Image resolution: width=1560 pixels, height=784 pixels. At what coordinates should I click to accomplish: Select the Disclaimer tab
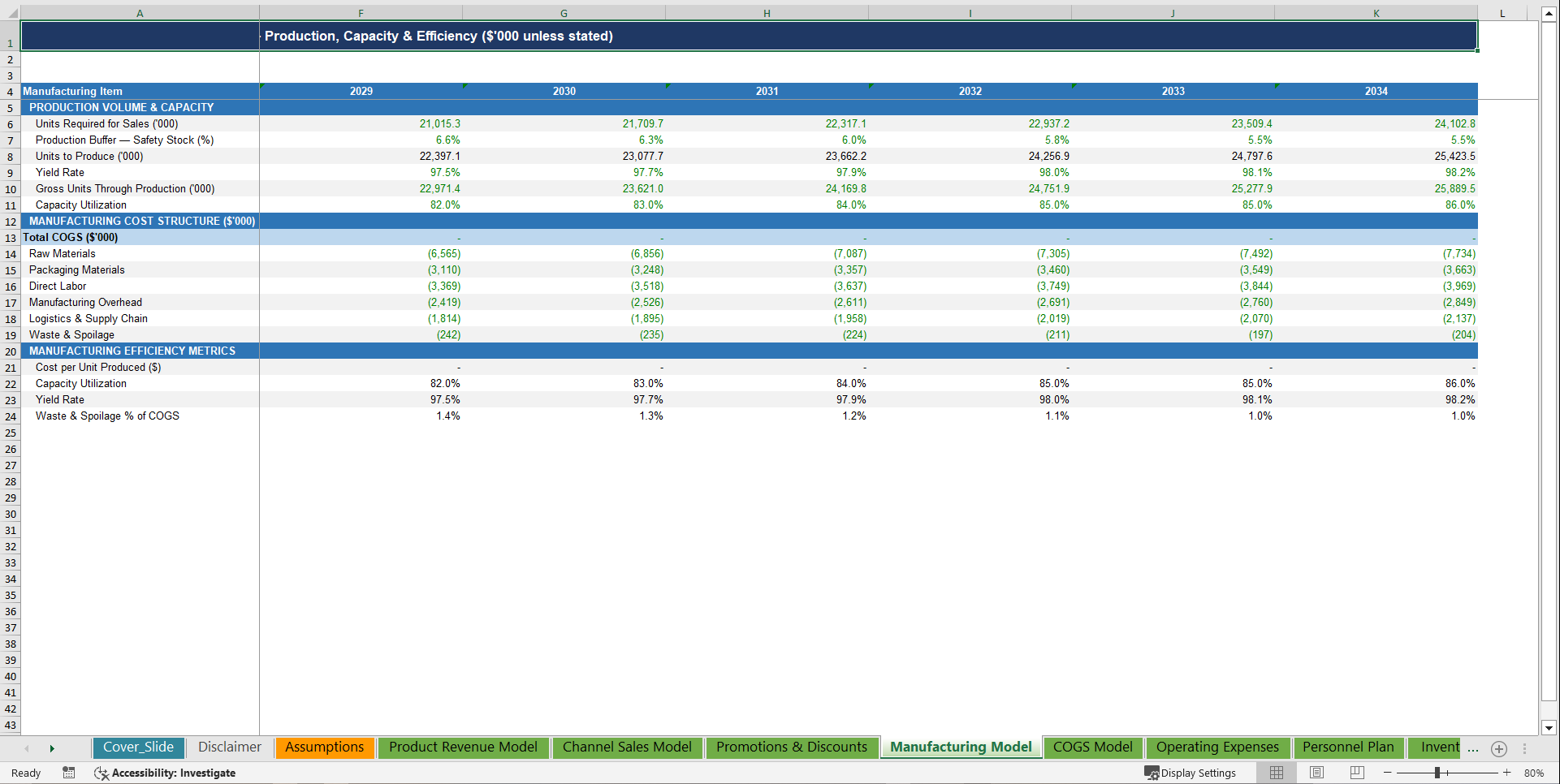[229, 747]
